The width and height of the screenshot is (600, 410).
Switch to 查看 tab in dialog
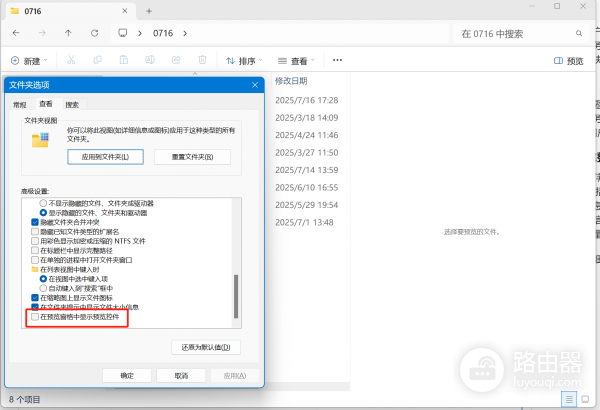pos(46,104)
